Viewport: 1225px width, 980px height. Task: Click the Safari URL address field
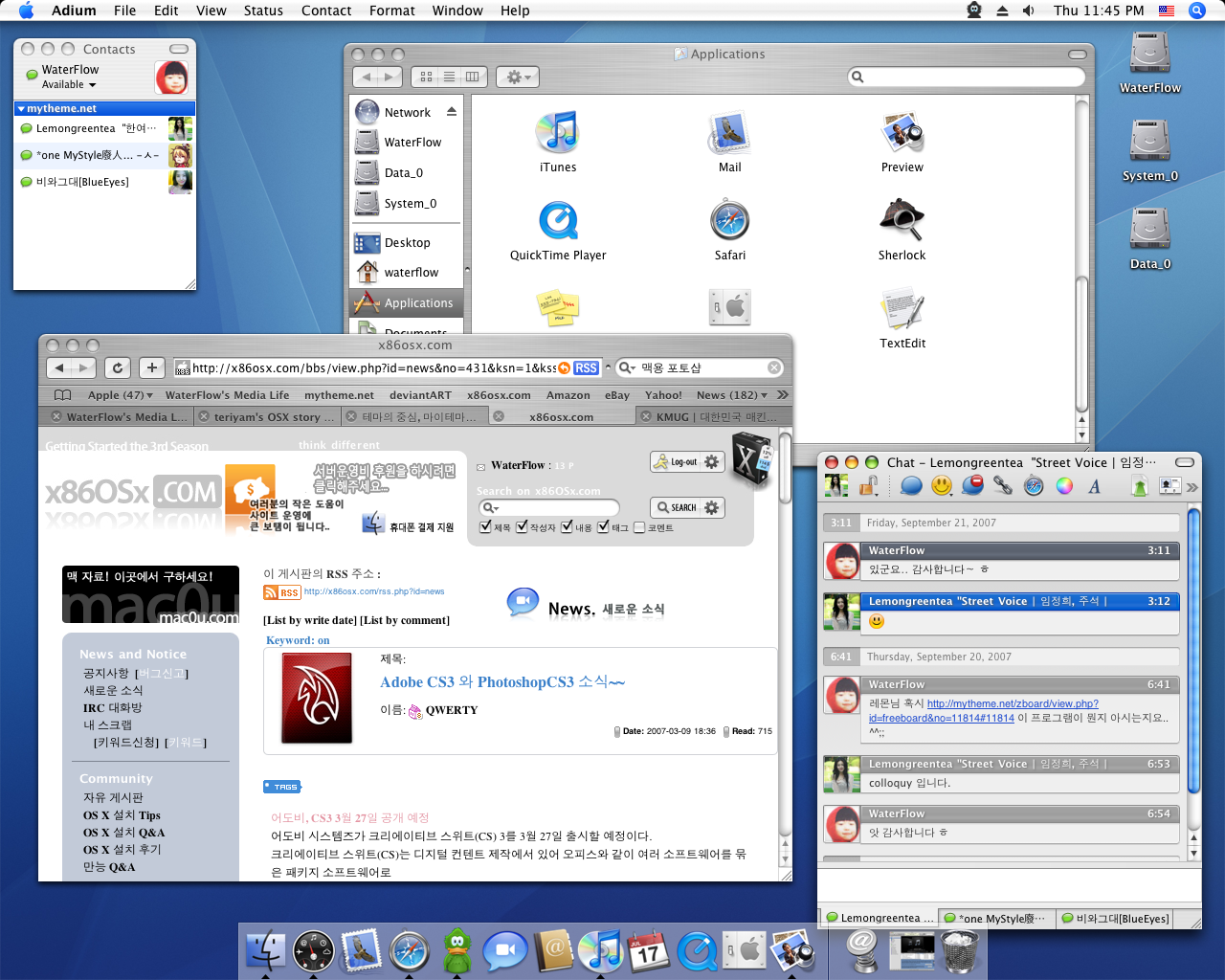pyautogui.click(x=373, y=367)
